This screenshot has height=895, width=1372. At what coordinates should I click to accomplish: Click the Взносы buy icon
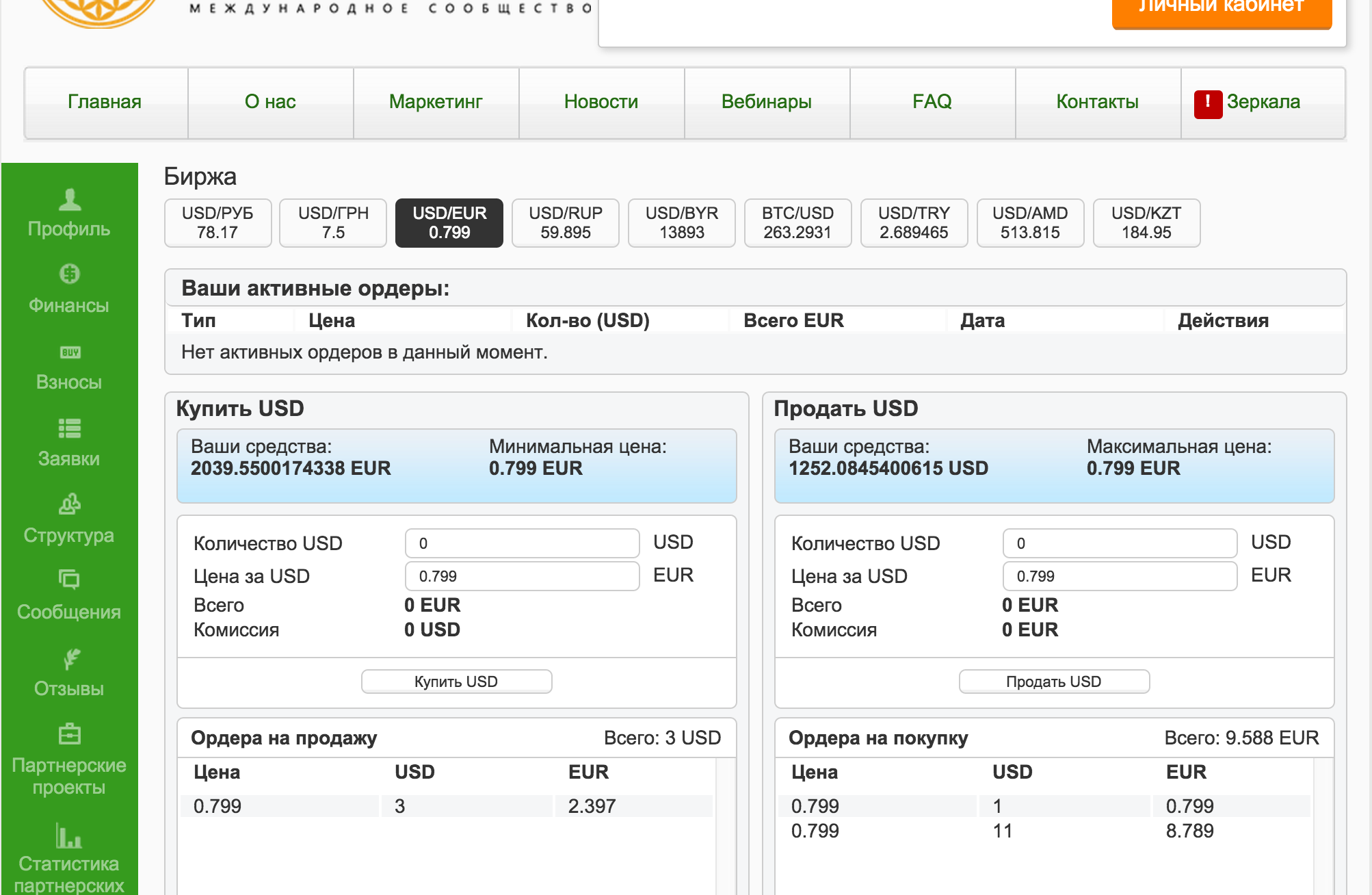point(70,352)
